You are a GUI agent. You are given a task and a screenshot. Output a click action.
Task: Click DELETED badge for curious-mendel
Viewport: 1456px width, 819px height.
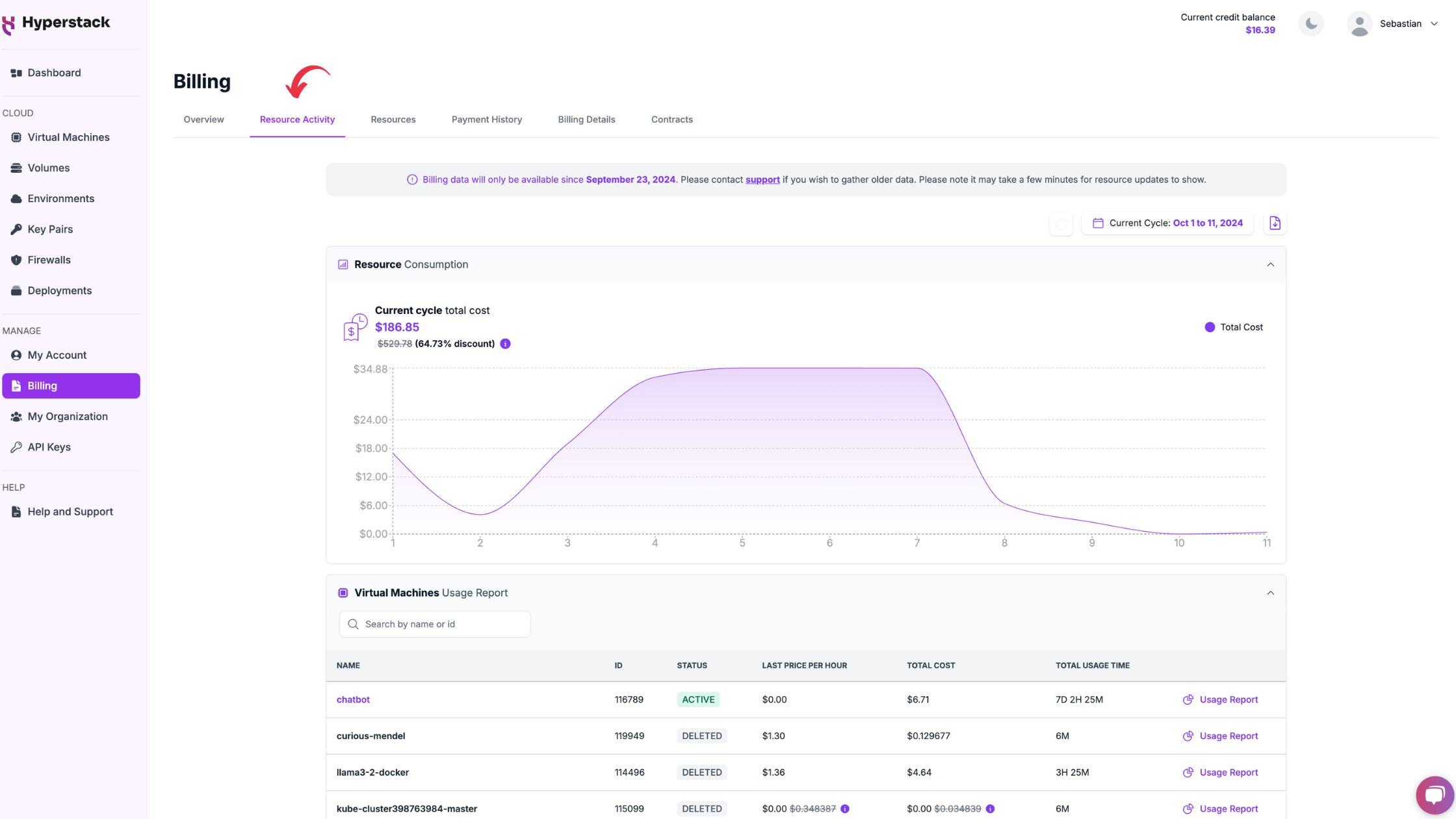[x=701, y=736]
